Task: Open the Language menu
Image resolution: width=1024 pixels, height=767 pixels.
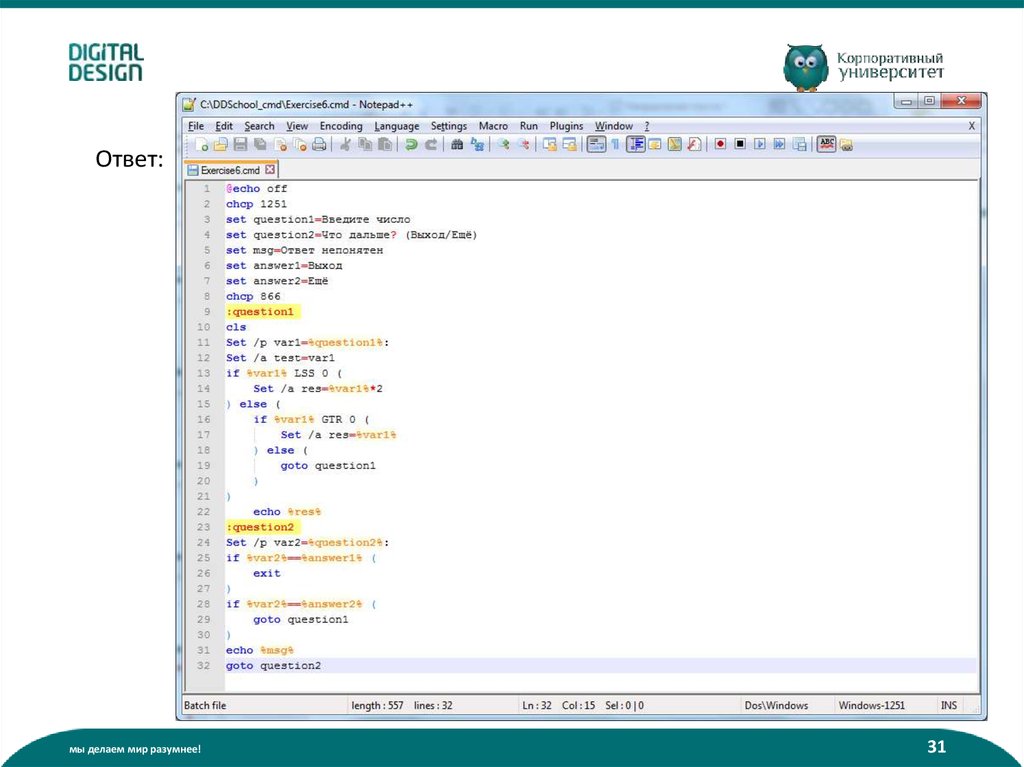Action: coord(397,126)
